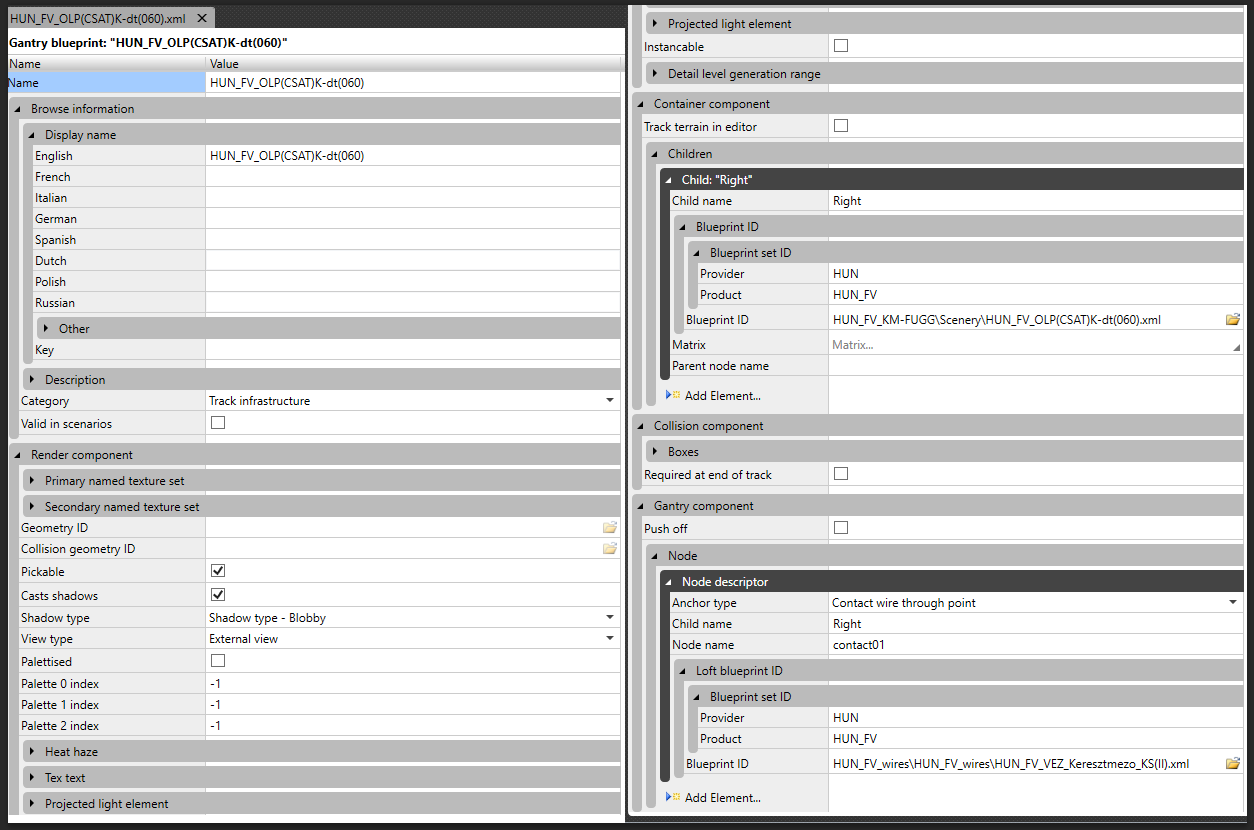Toggle Valid in scenarios checkbox
Image resolution: width=1254 pixels, height=830 pixels.
[218, 423]
